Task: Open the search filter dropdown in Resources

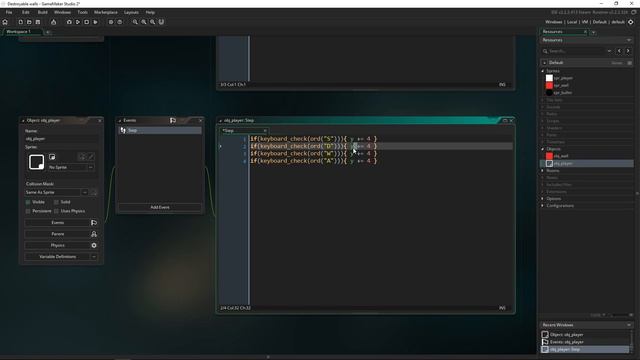Action: tap(609, 51)
